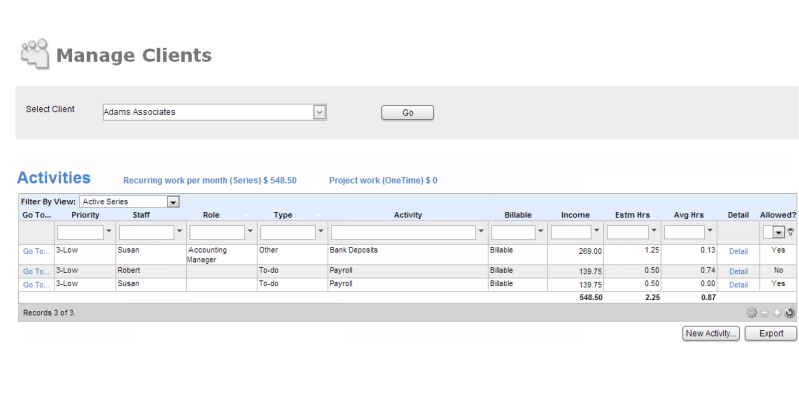Open the Avg Hrs filter dropdown arrow
The image size is (799, 401).
point(710,231)
